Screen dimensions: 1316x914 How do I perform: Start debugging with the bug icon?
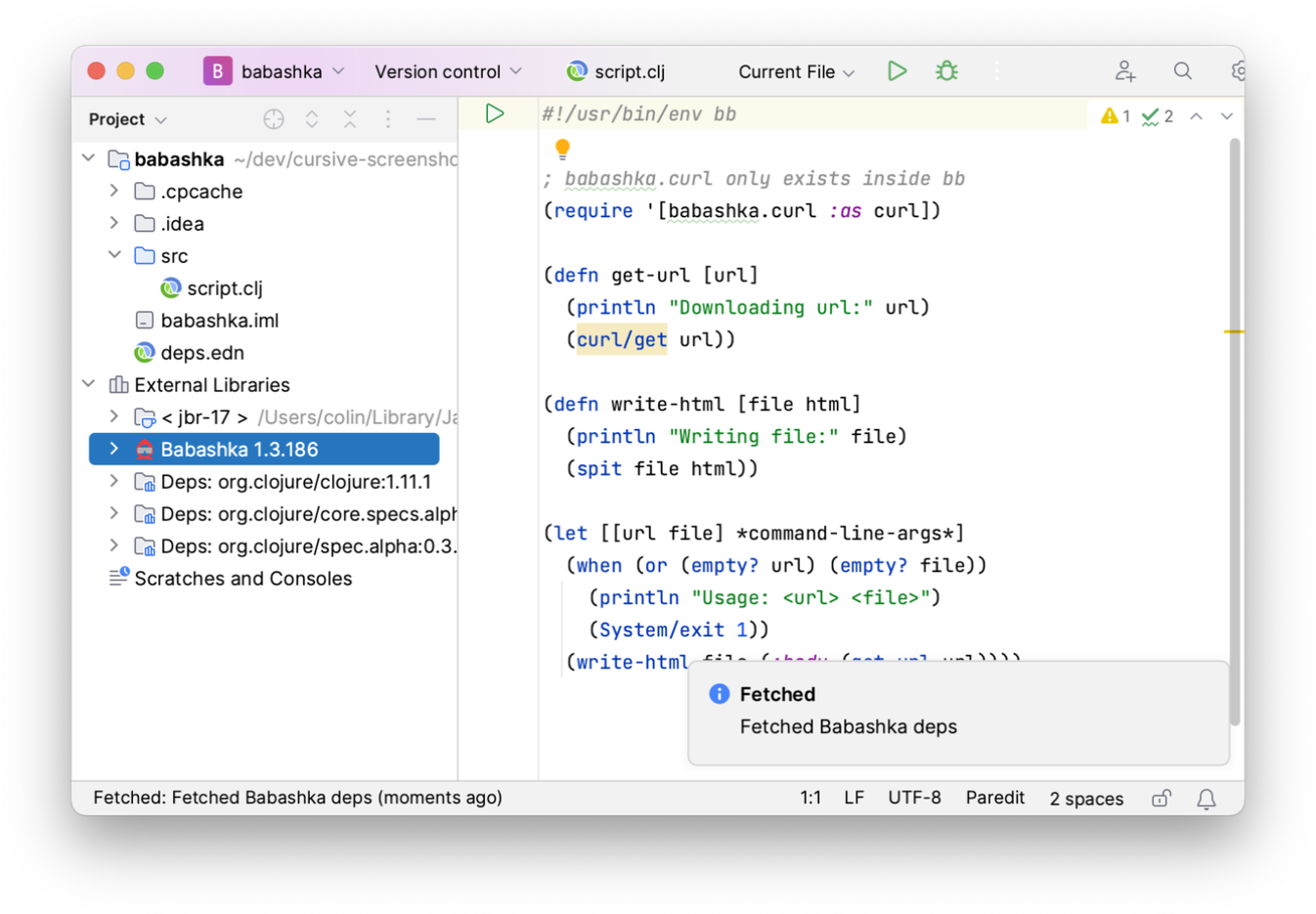coord(946,71)
